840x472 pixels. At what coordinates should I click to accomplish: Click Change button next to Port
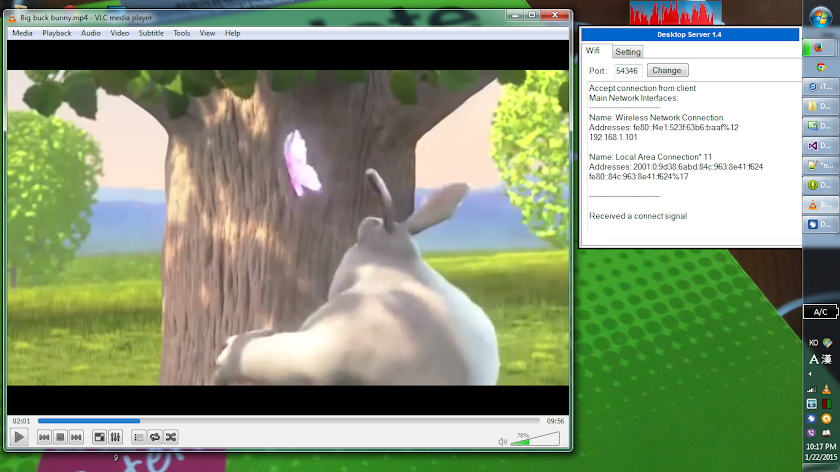[x=667, y=70]
